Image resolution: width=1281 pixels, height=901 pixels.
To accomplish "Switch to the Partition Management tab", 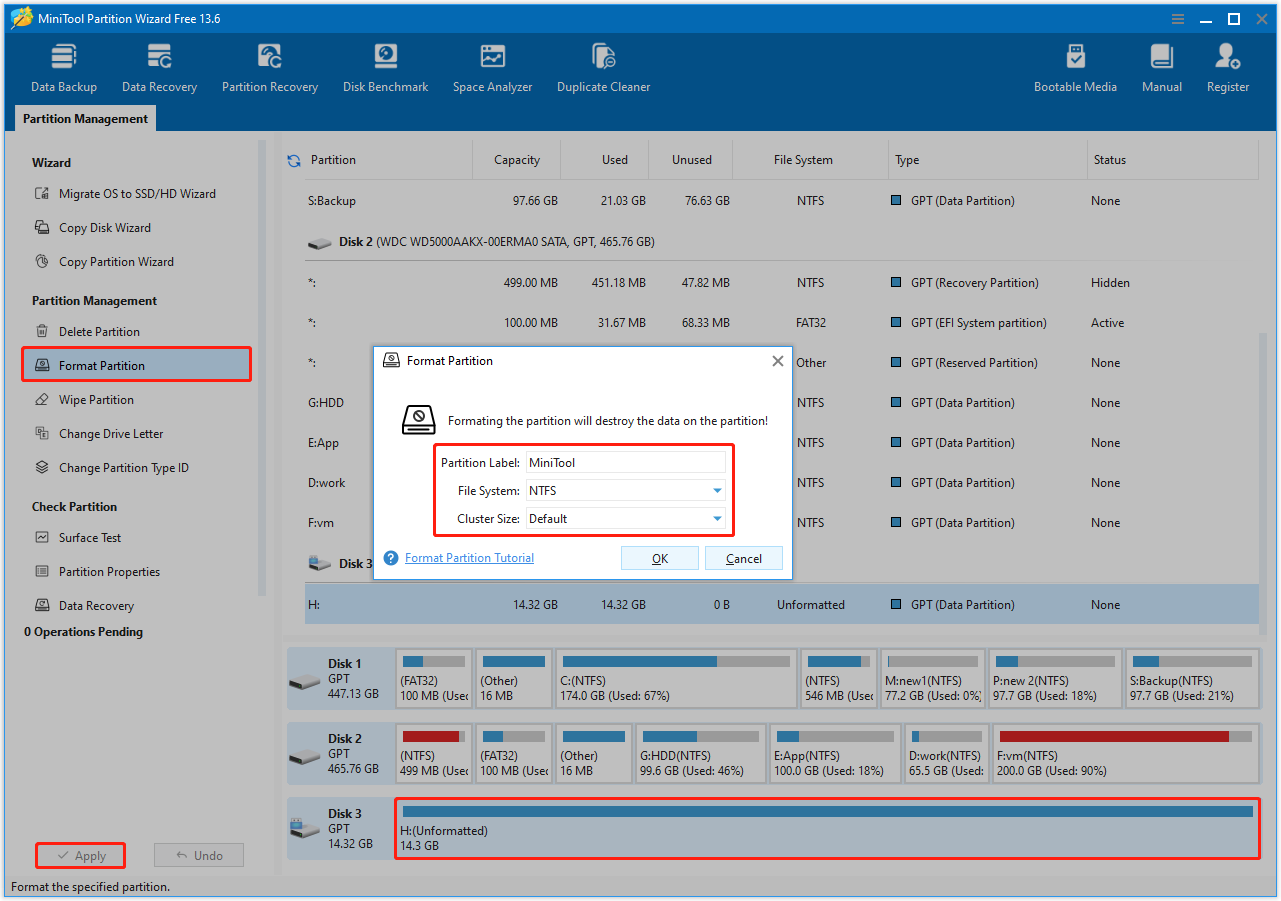I will 86,119.
